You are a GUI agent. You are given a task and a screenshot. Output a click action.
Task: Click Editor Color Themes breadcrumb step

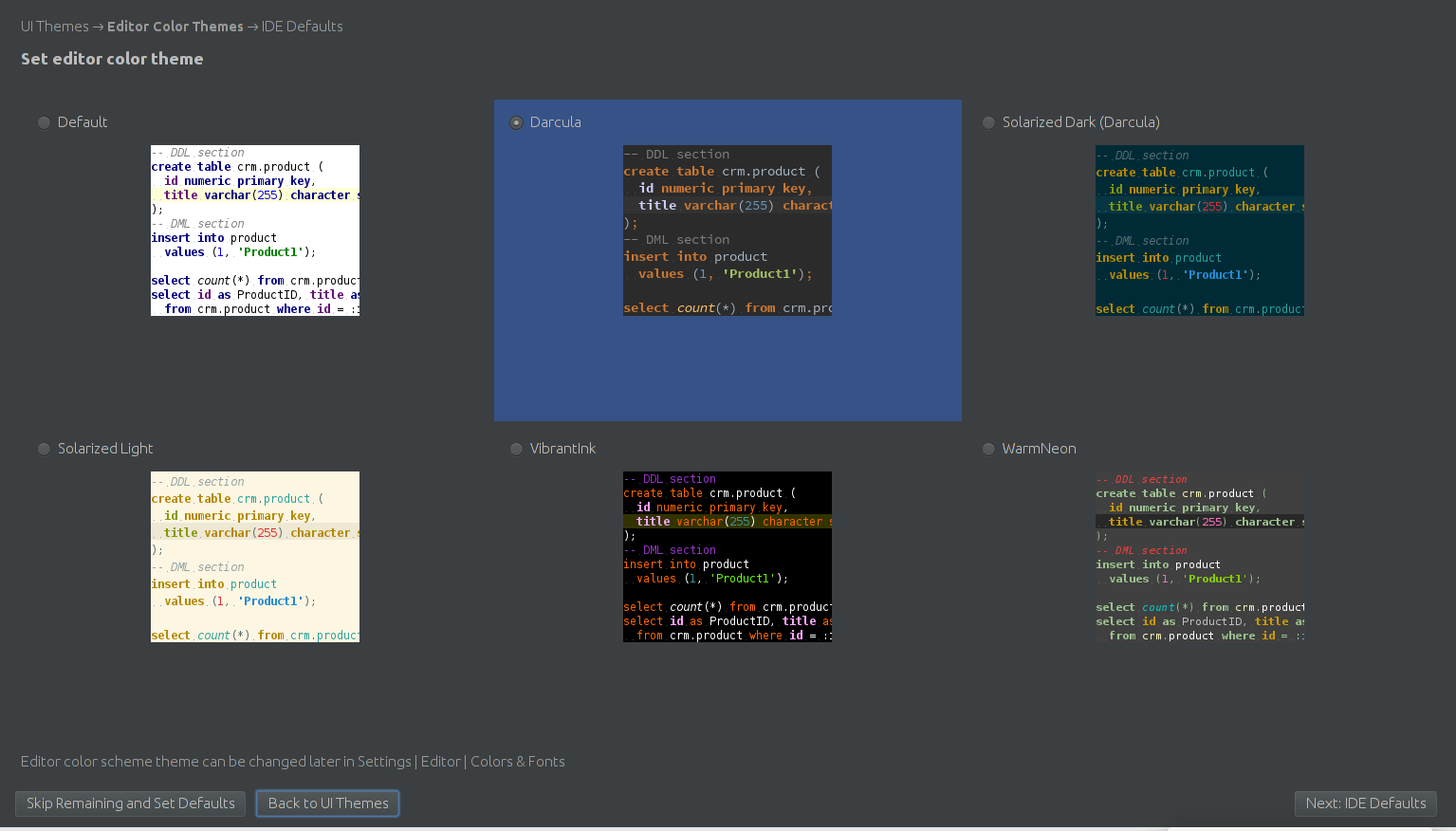(x=175, y=27)
